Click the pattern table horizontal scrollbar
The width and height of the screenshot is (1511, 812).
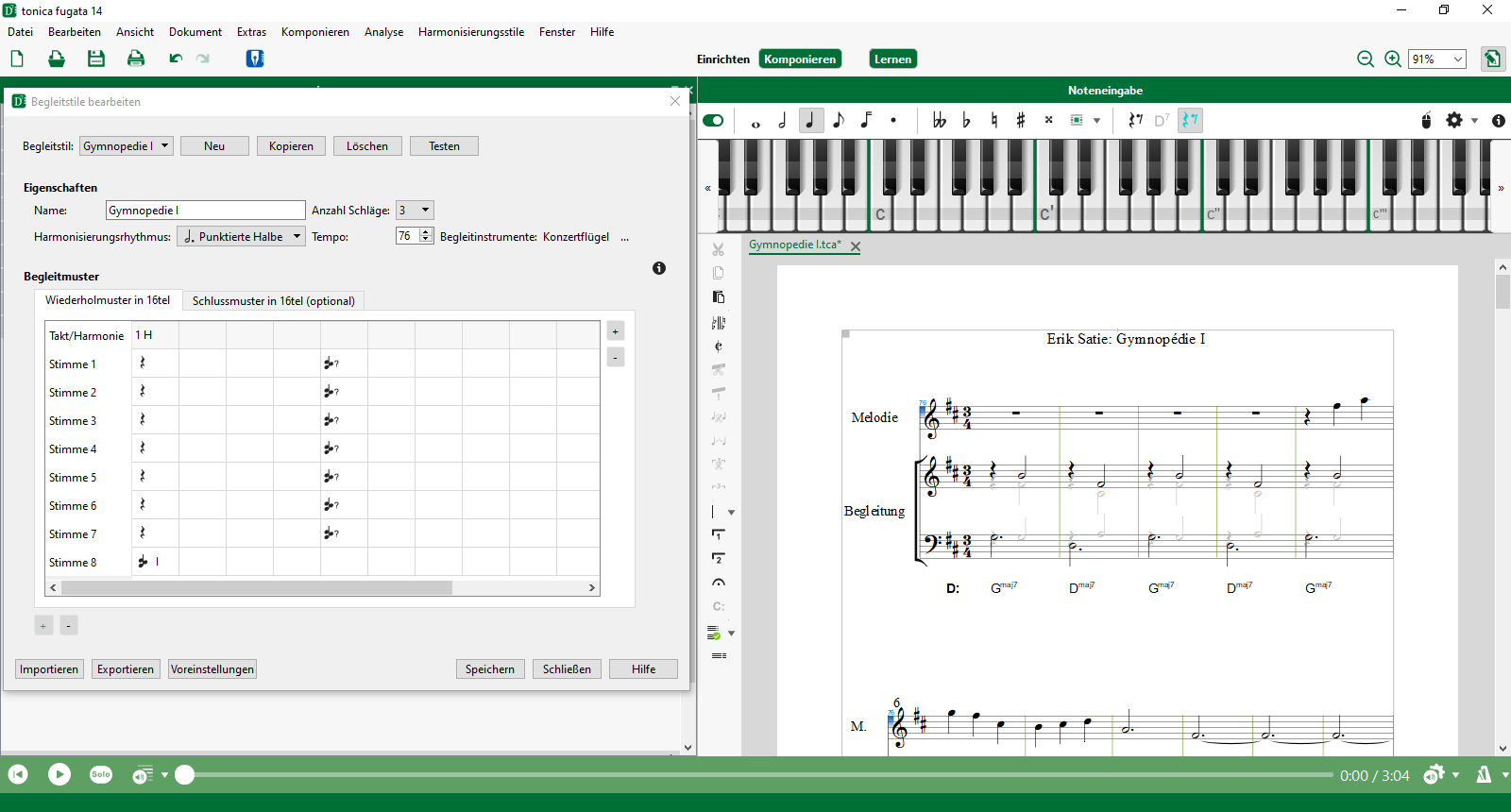coord(257,587)
